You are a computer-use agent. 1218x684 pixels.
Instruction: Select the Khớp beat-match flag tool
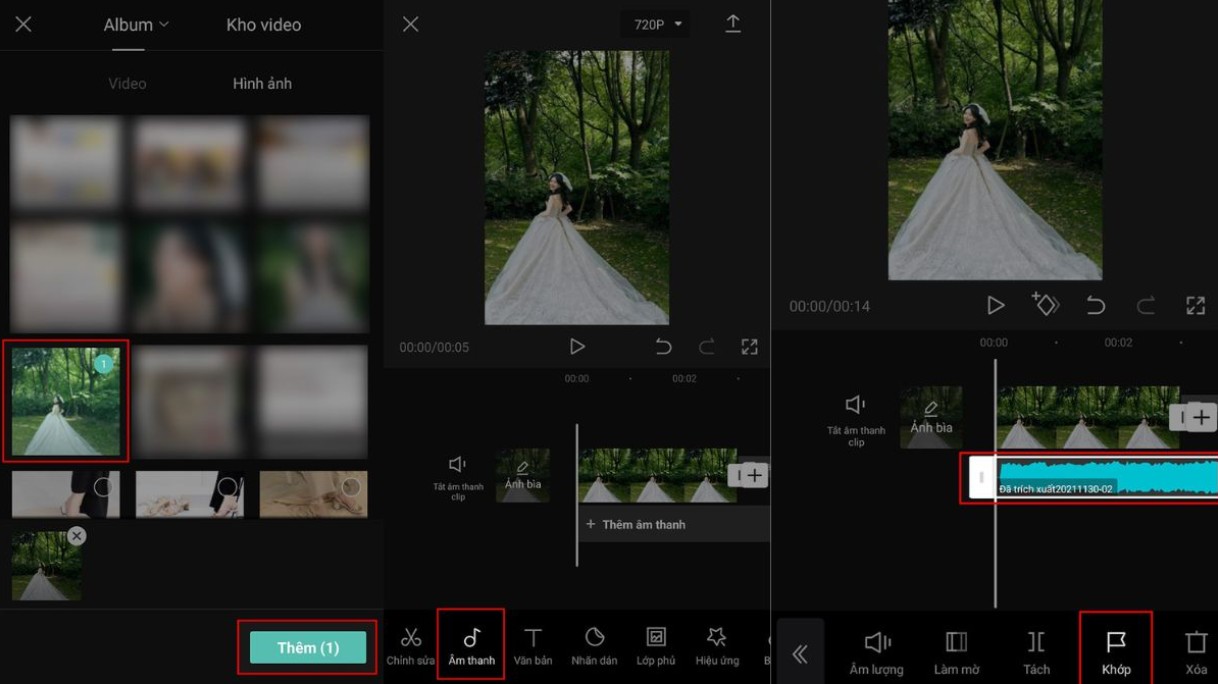pyautogui.click(x=1115, y=650)
